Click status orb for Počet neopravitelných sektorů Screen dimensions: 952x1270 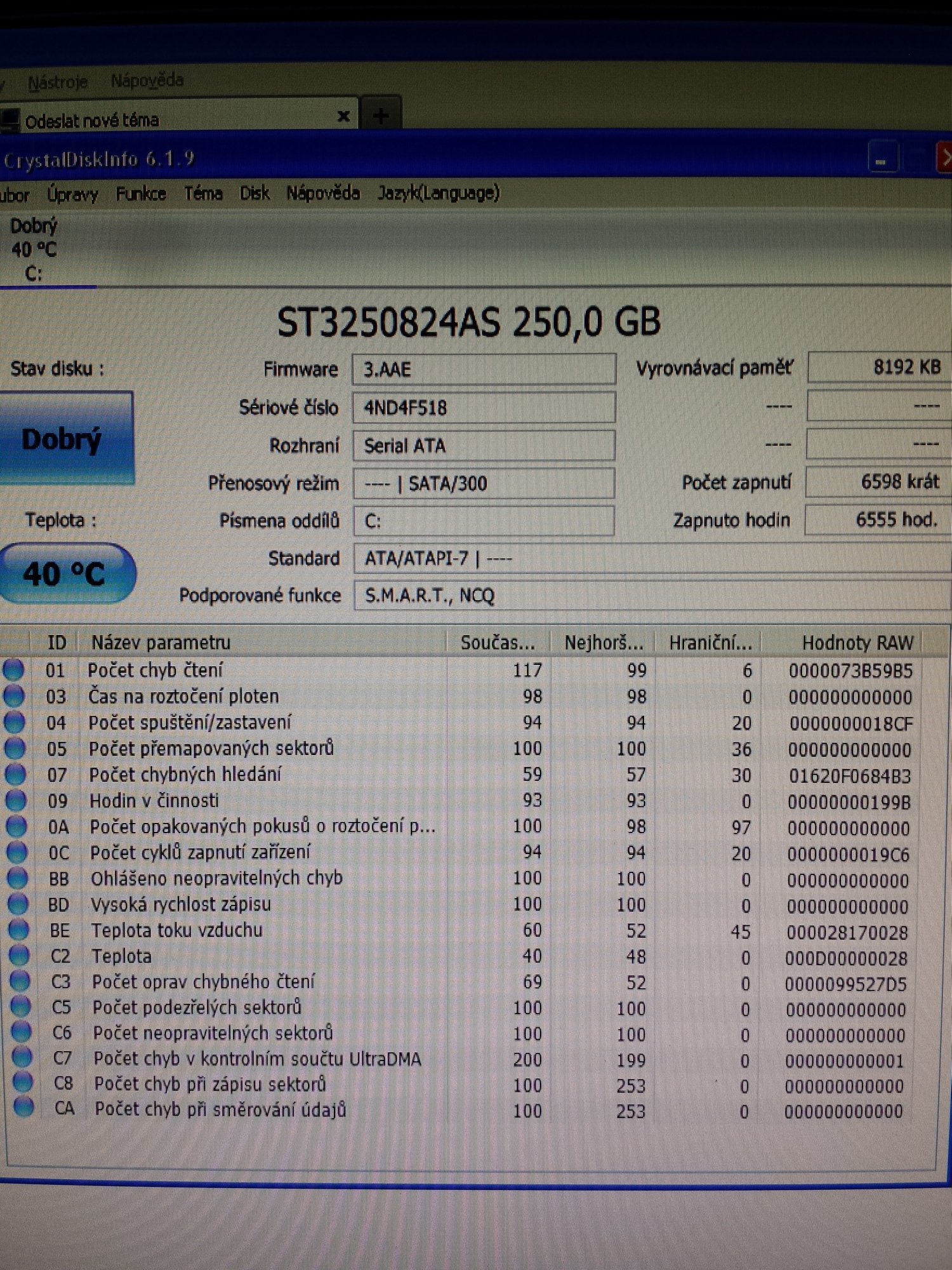[x=22, y=1033]
